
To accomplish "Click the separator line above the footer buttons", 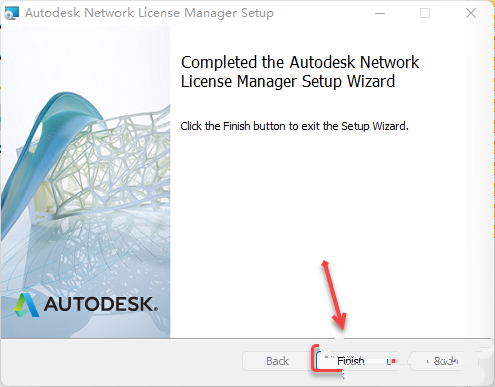I will pyautogui.click(x=246, y=339).
